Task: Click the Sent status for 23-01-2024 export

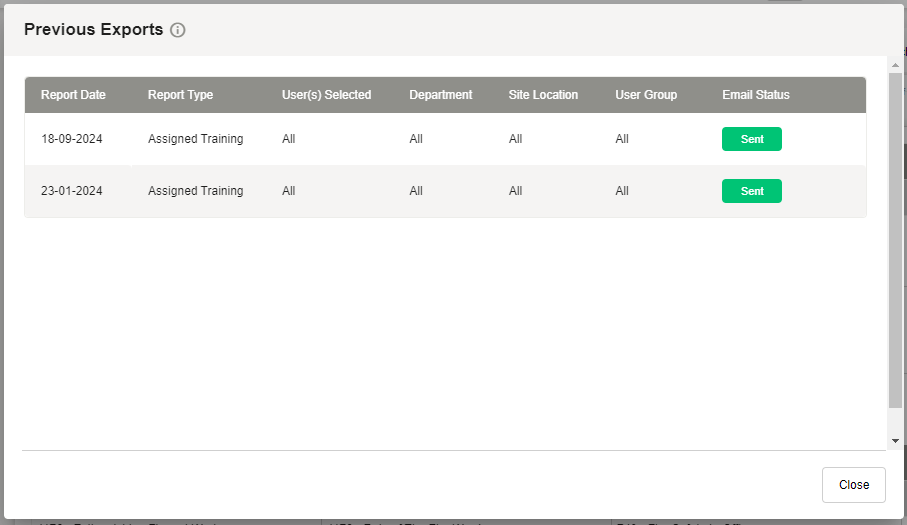Action: (751, 191)
